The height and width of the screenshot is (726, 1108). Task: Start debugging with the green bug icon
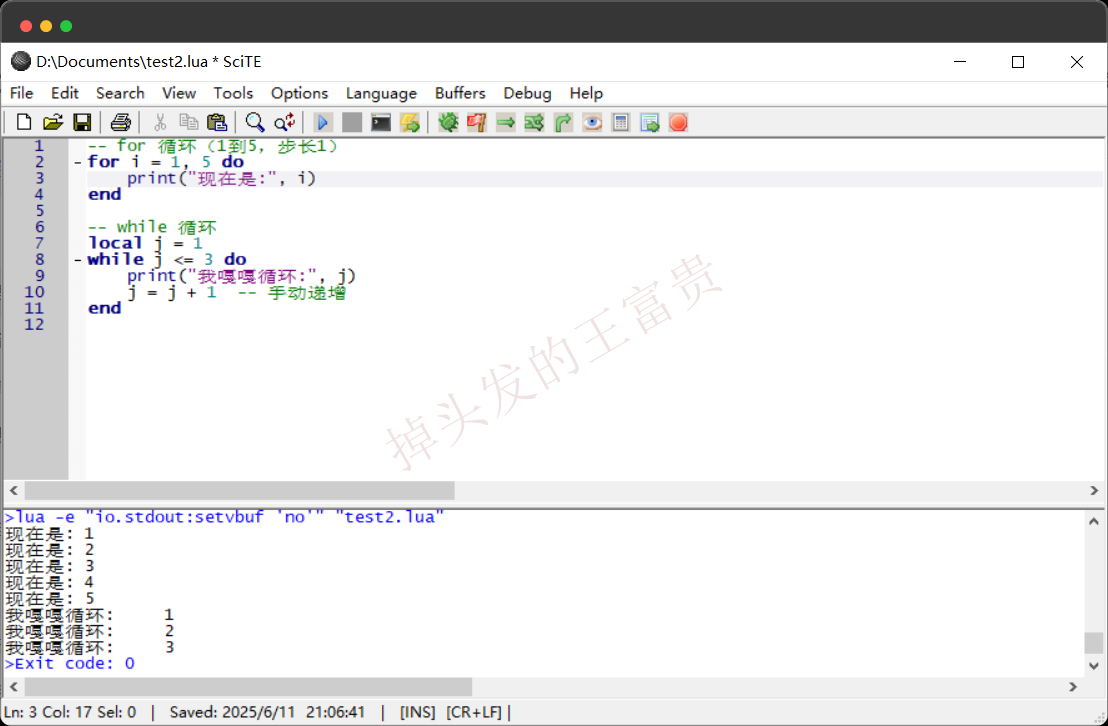point(448,122)
